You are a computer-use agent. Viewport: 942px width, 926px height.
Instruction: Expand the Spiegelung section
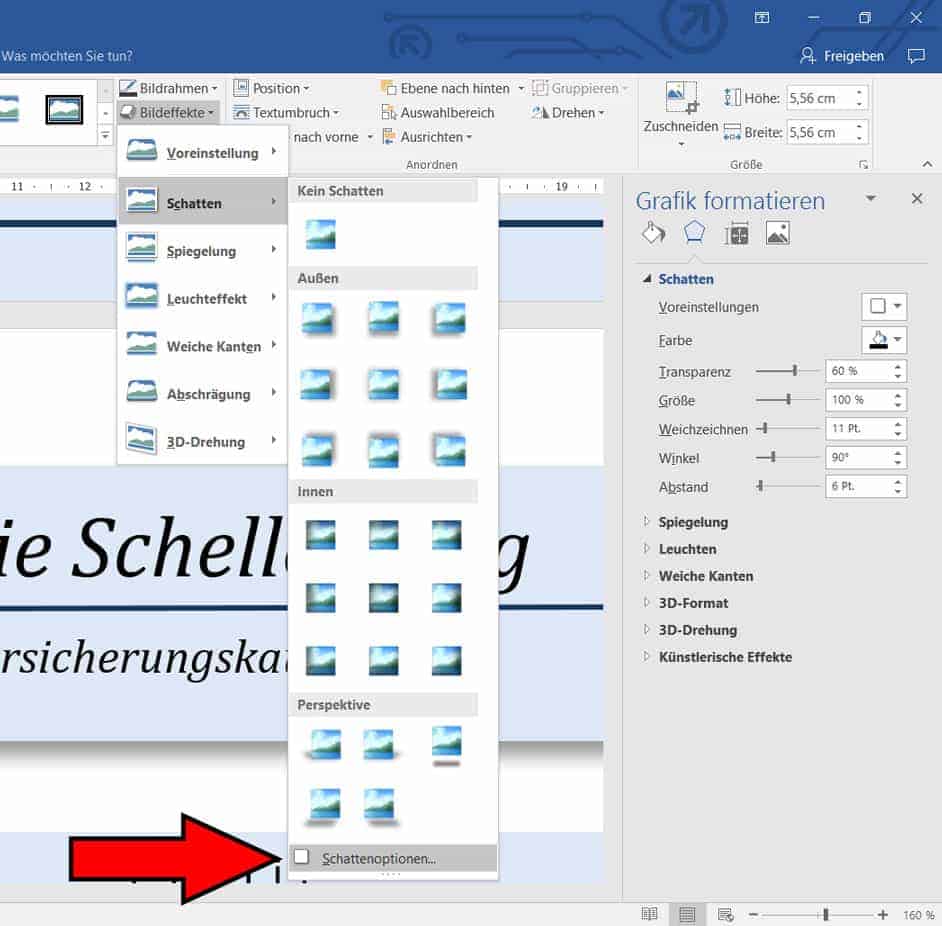coord(647,522)
